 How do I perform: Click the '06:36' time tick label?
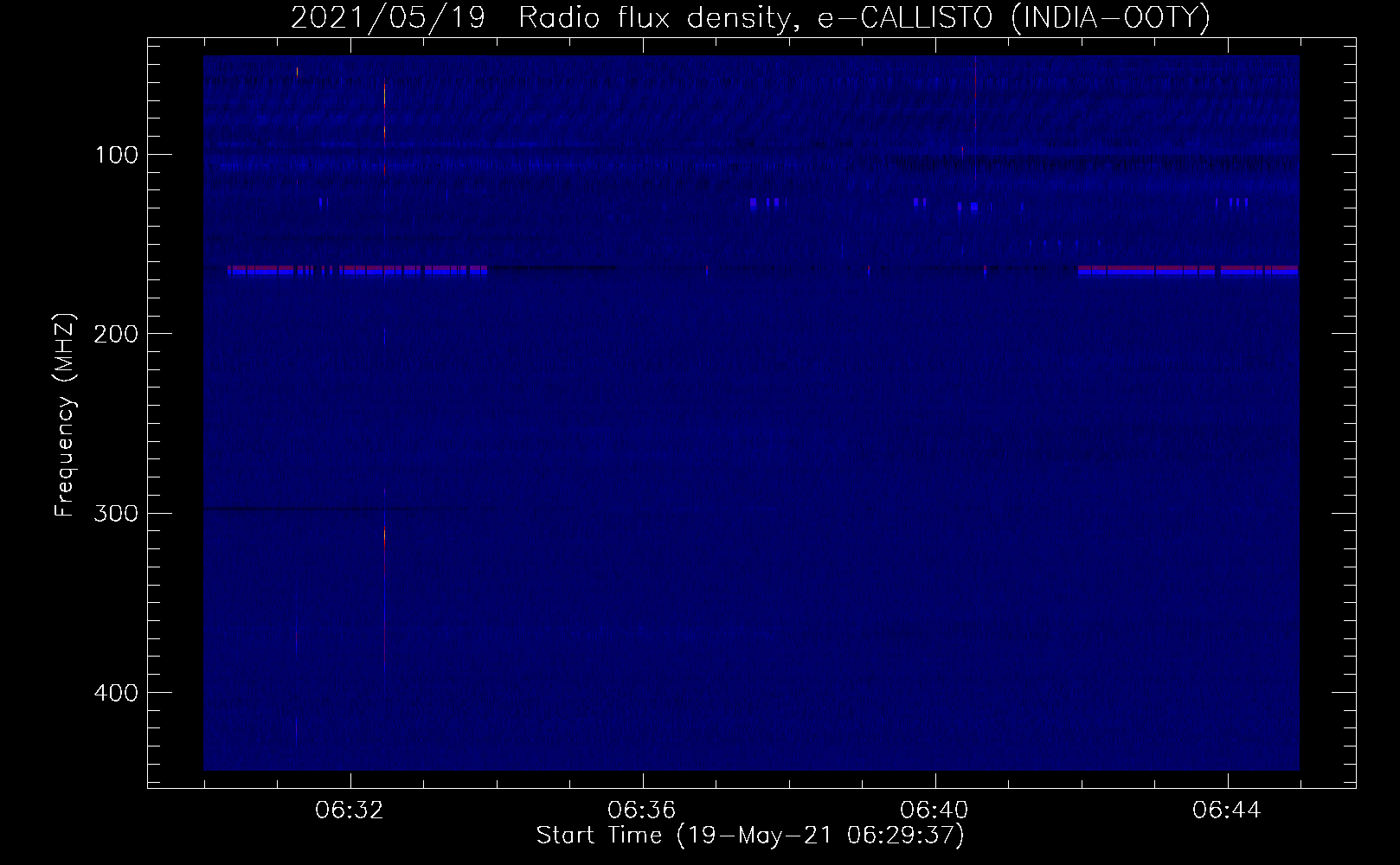click(x=641, y=811)
